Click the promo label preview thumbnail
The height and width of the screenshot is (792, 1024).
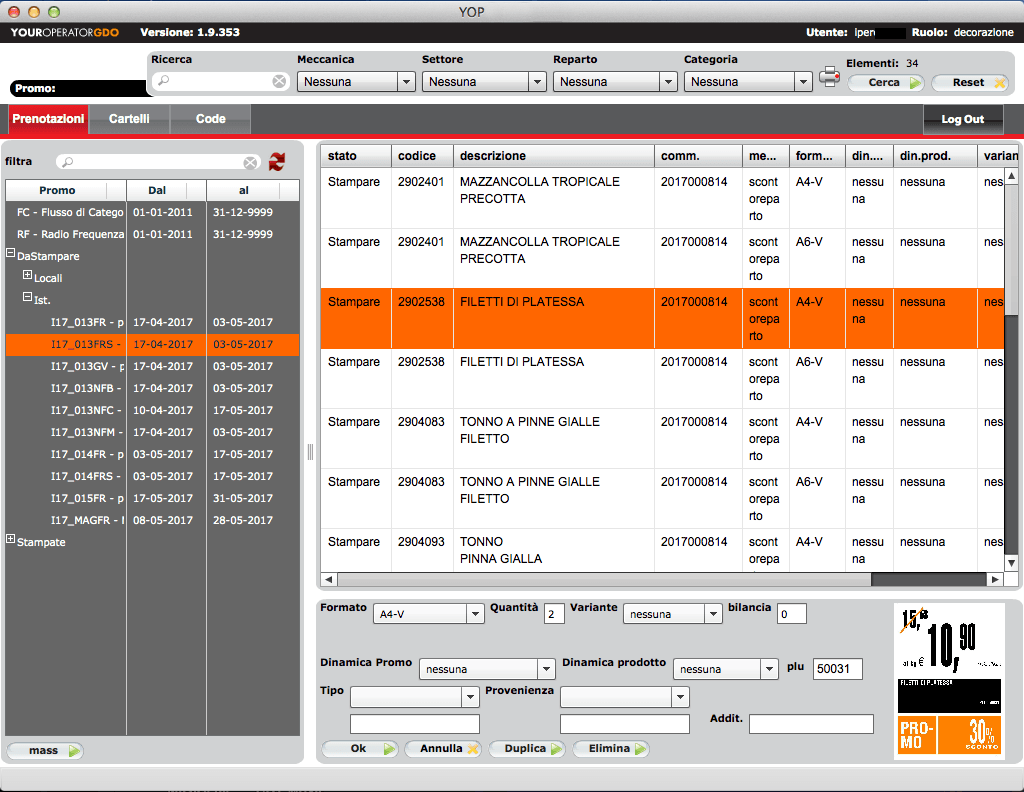(x=949, y=680)
